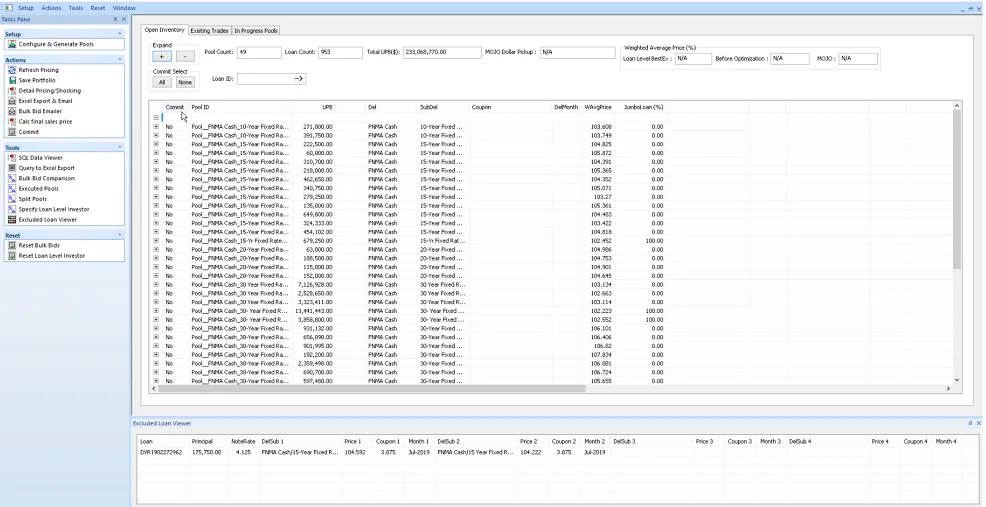Expand pool row with UPB 679,250.00
This screenshot has height=507, width=986.
tap(156, 241)
